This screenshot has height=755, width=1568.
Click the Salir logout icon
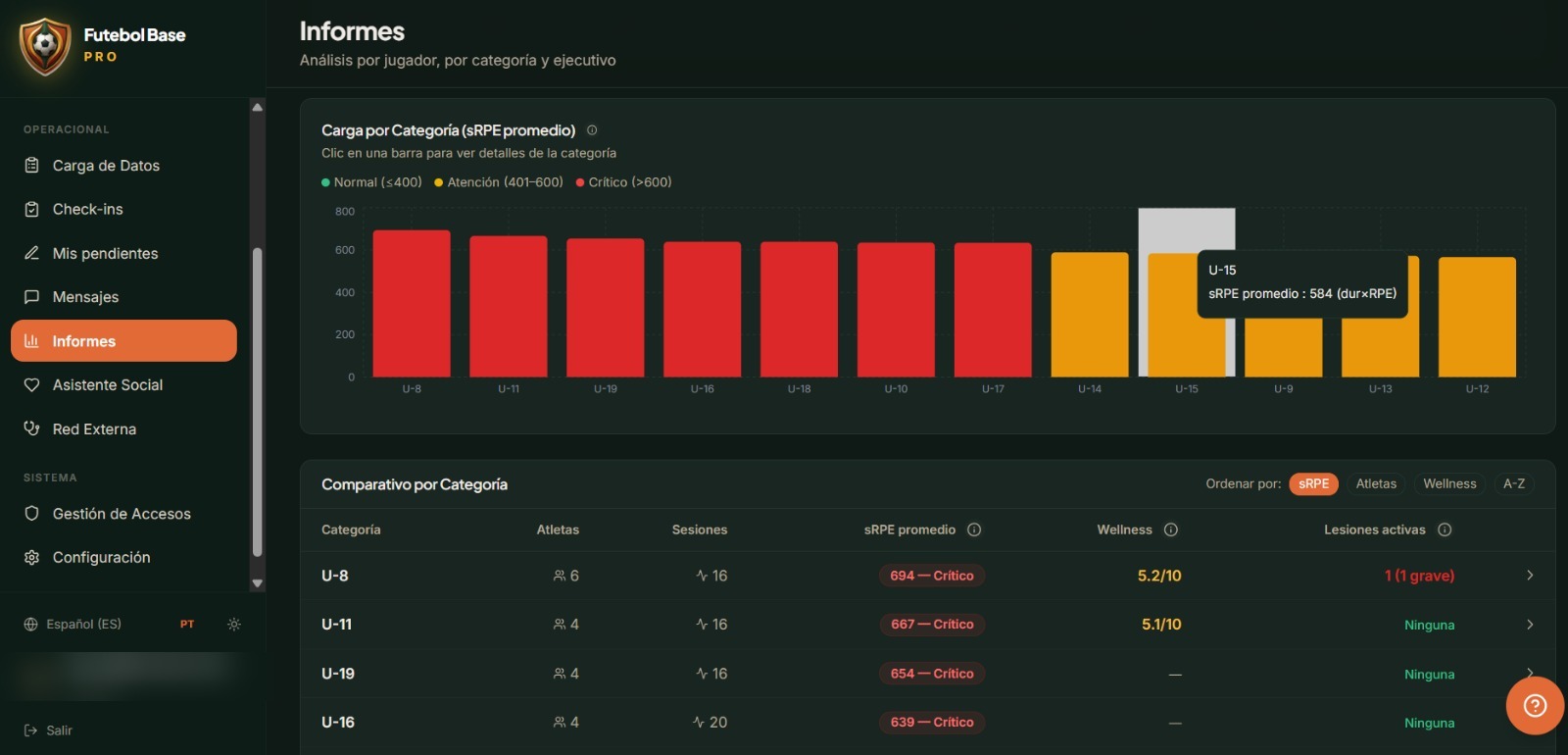pos(30,730)
